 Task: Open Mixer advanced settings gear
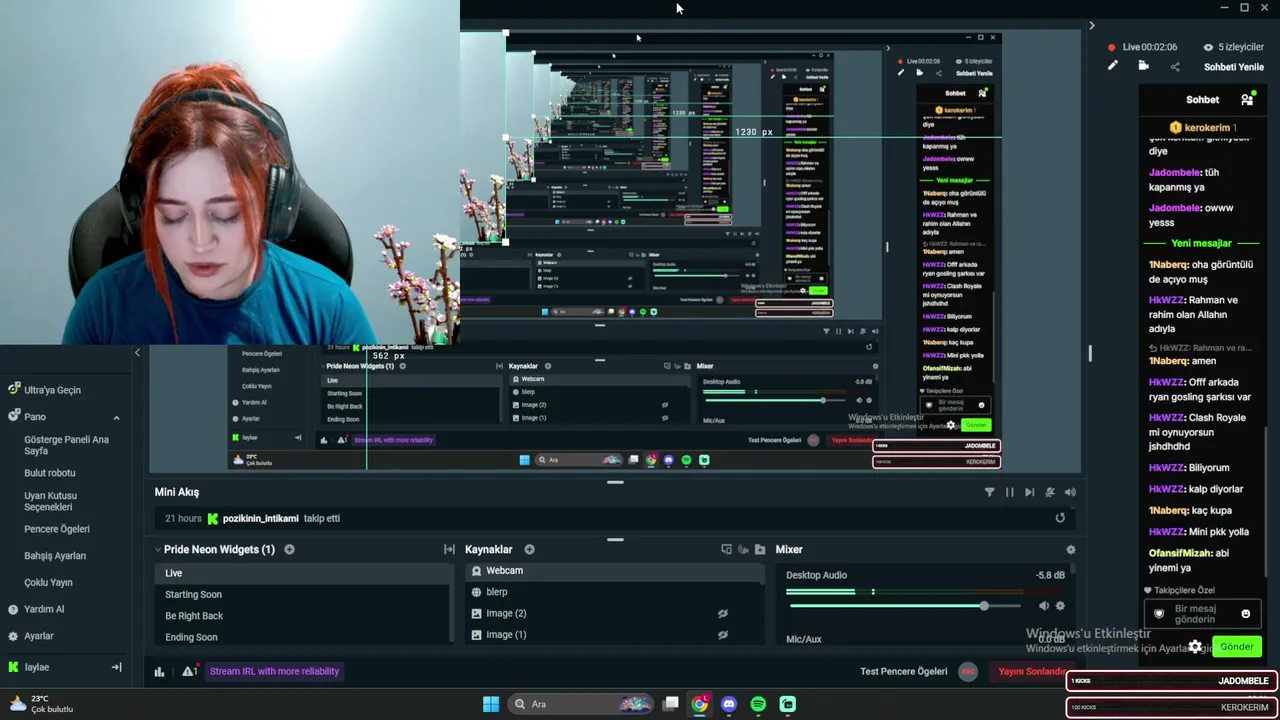click(1070, 549)
